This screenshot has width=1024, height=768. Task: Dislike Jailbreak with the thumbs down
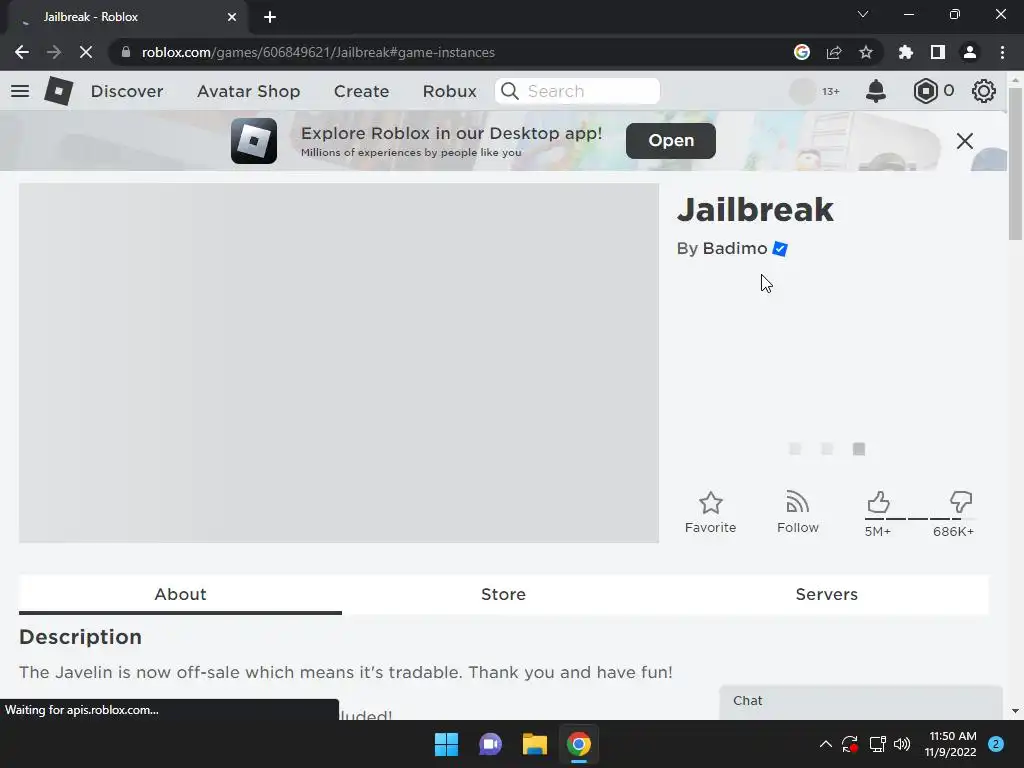point(961,502)
